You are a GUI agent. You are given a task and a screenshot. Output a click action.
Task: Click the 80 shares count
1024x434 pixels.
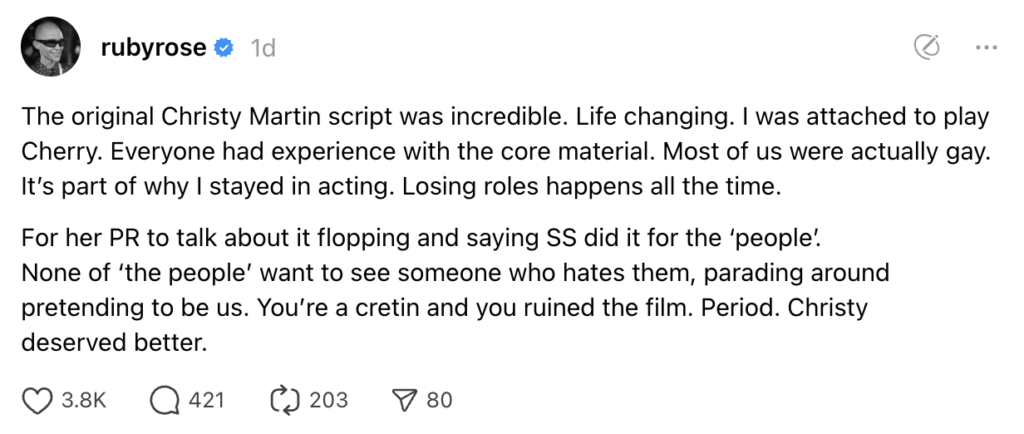pyautogui.click(x=440, y=400)
